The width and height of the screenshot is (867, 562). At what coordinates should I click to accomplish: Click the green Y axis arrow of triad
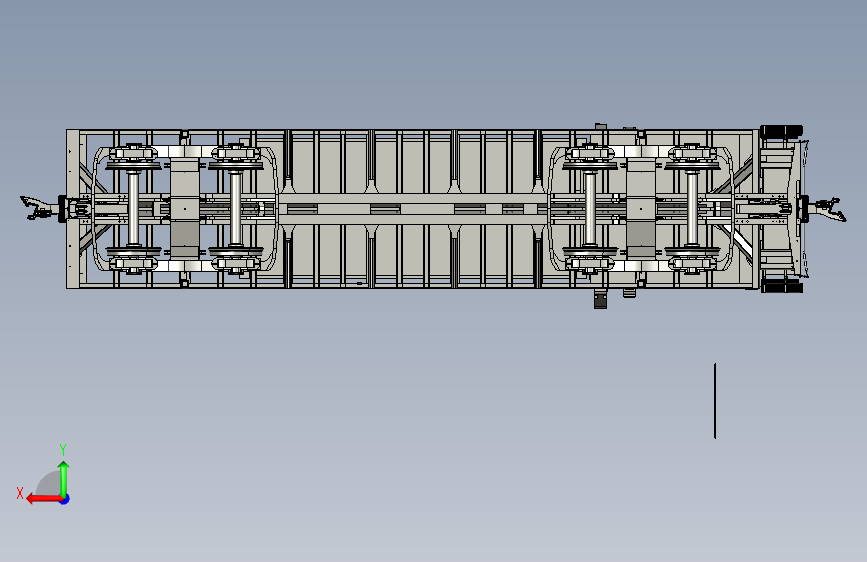tap(64, 478)
